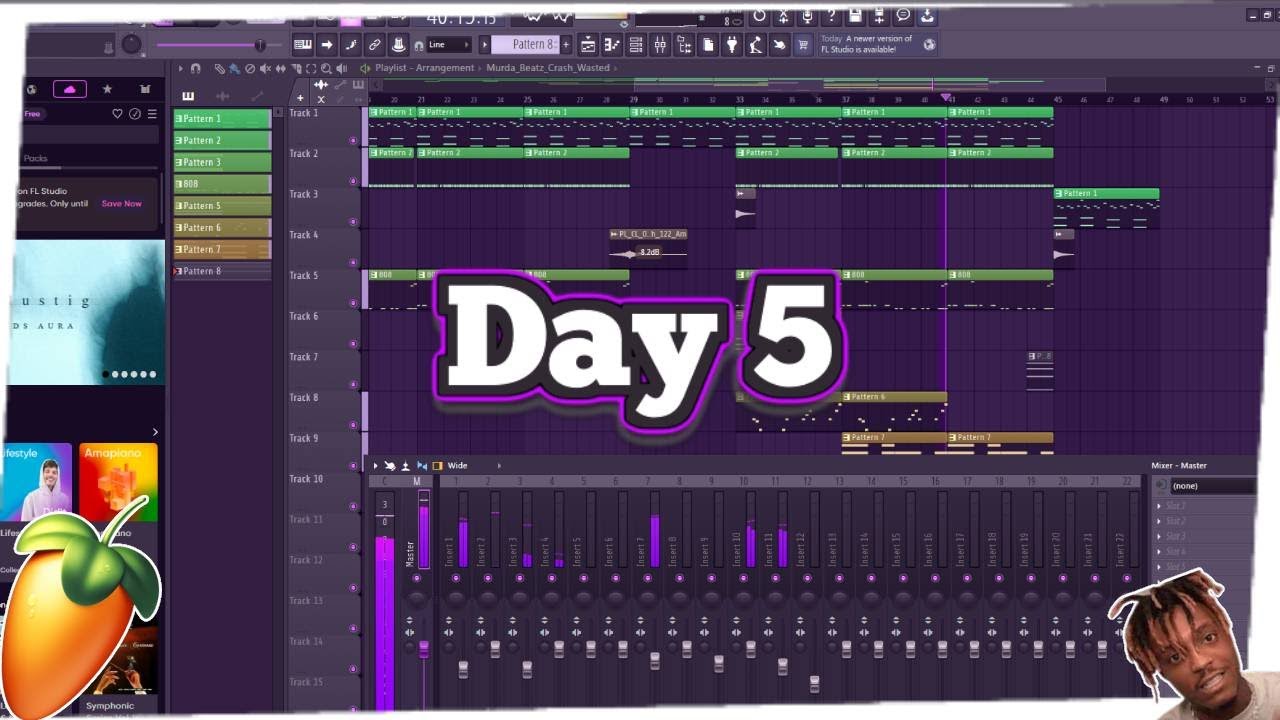The height and width of the screenshot is (720, 1280).
Task: Select the shirt tab in the browser
Action: [x=145, y=90]
